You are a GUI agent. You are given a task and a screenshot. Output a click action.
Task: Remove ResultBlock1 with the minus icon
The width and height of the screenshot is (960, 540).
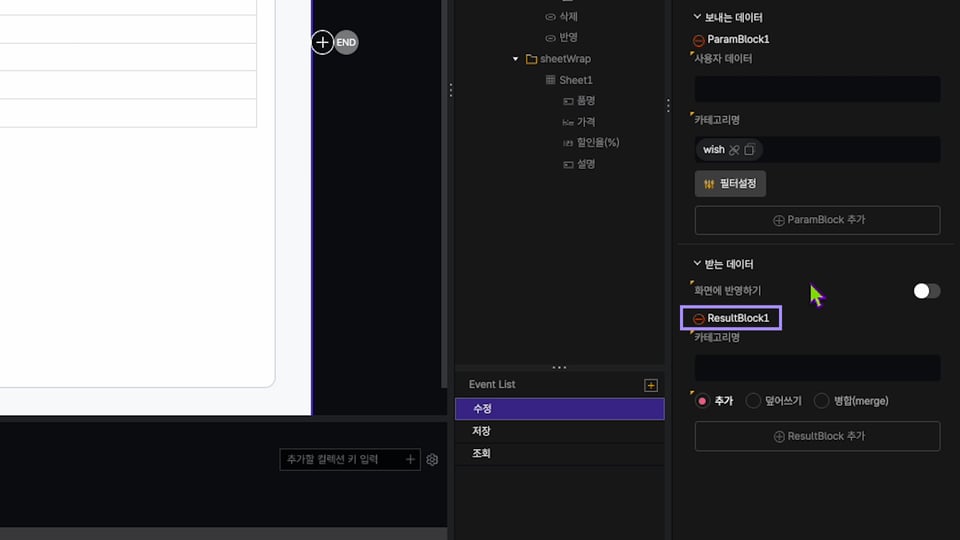[x=699, y=319]
